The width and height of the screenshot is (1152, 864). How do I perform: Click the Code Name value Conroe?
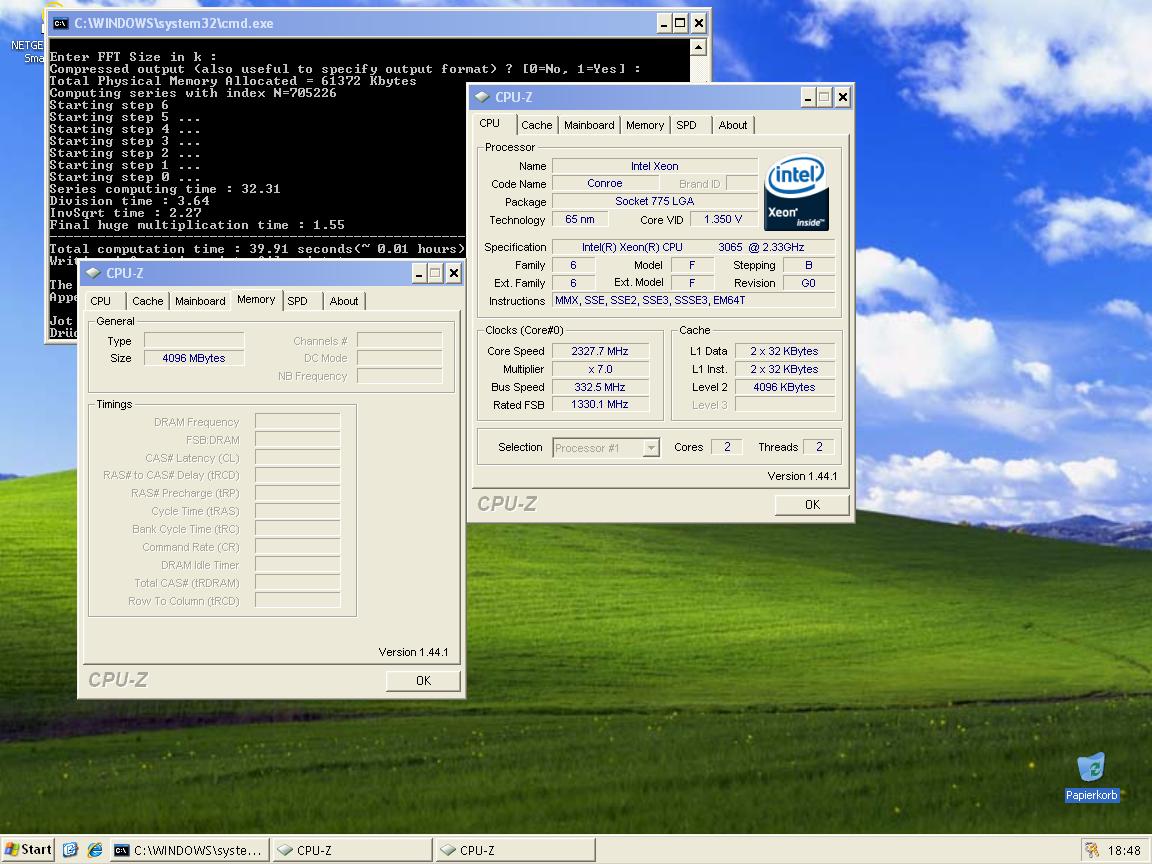click(605, 184)
